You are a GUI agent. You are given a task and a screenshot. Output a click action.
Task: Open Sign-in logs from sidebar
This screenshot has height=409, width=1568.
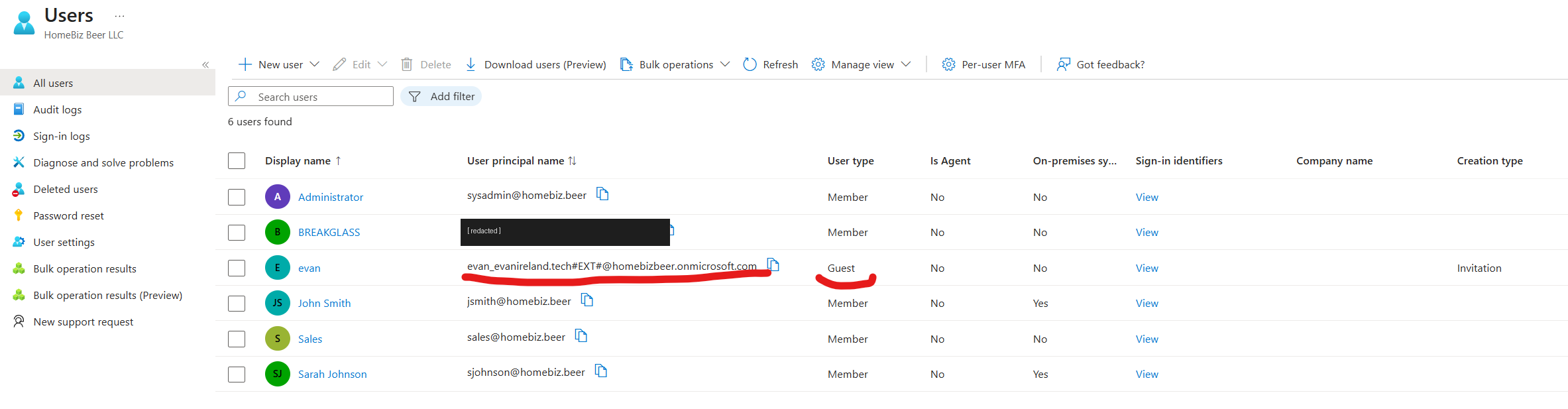(62, 136)
